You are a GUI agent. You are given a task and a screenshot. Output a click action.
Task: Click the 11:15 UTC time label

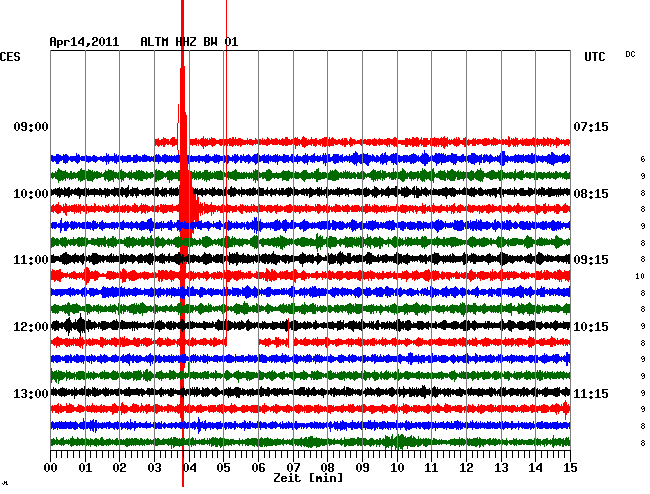(x=591, y=393)
